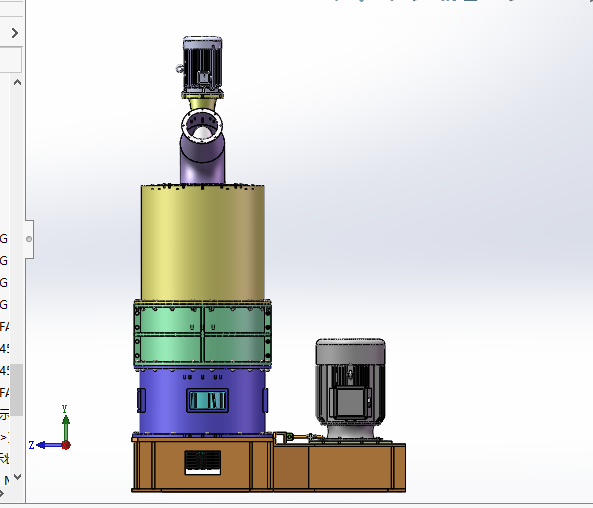This screenshot has height=508, width=593.
Task: Click the gray scrollbar thumb in feature tree
Action: click(x=16, y=390)
